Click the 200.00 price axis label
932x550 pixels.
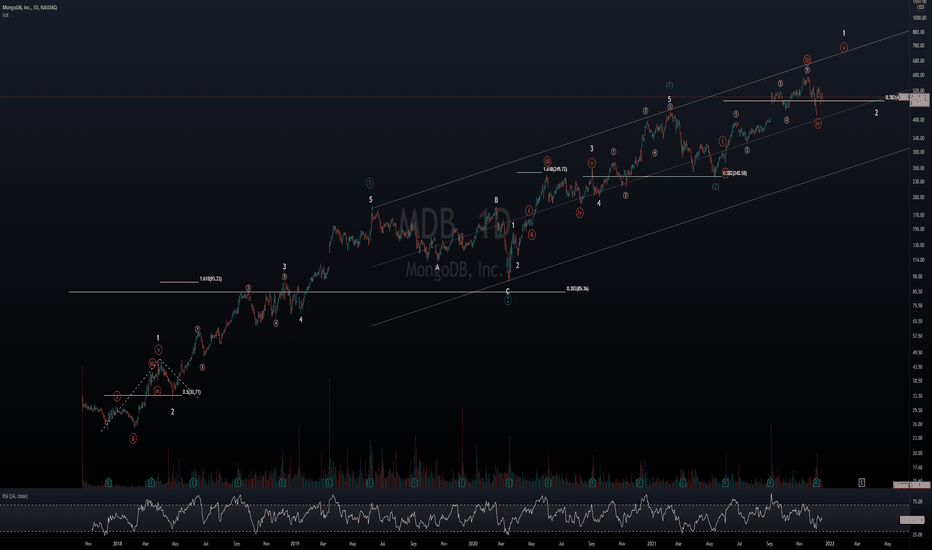click(918, 197)
